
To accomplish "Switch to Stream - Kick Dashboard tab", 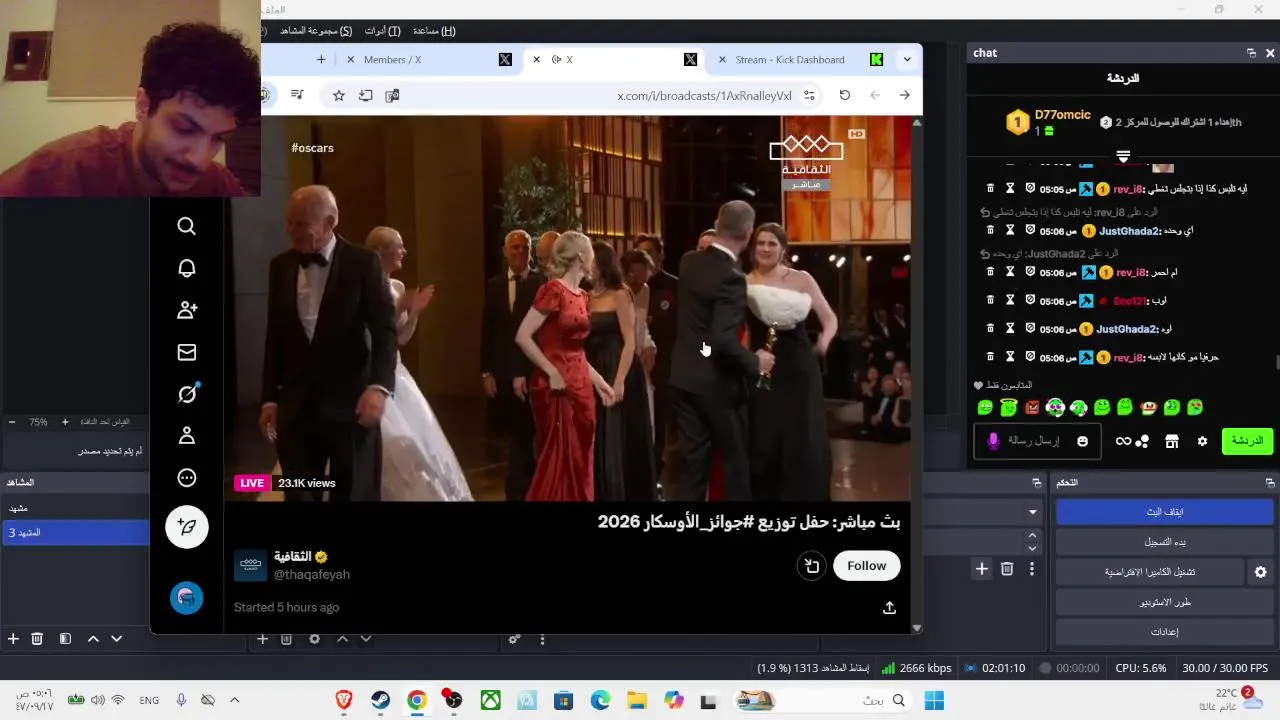I will [x=790, y=60].
